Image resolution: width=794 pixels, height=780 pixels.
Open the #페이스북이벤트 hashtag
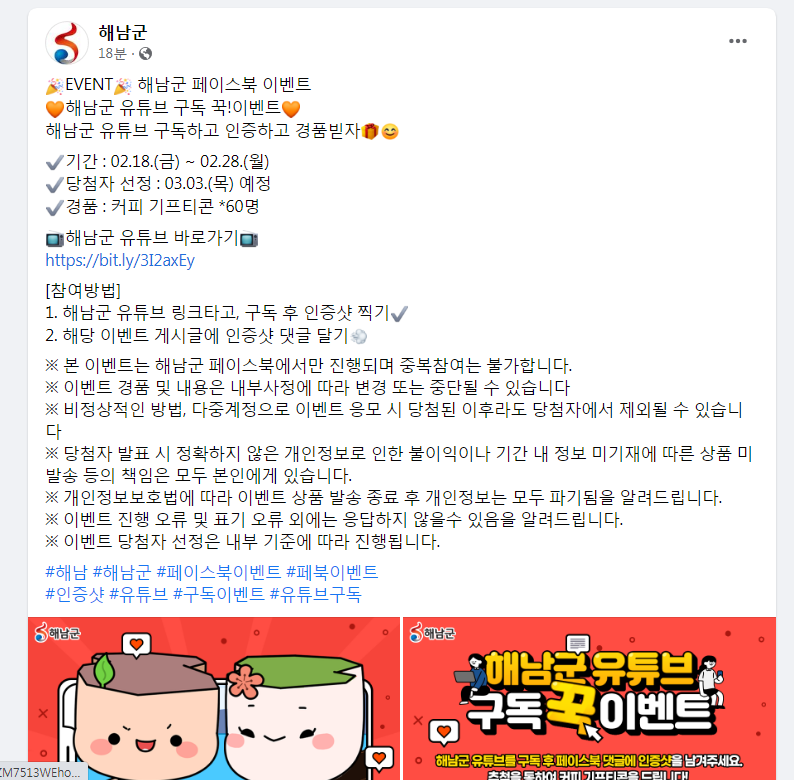[x=219, y=572]
